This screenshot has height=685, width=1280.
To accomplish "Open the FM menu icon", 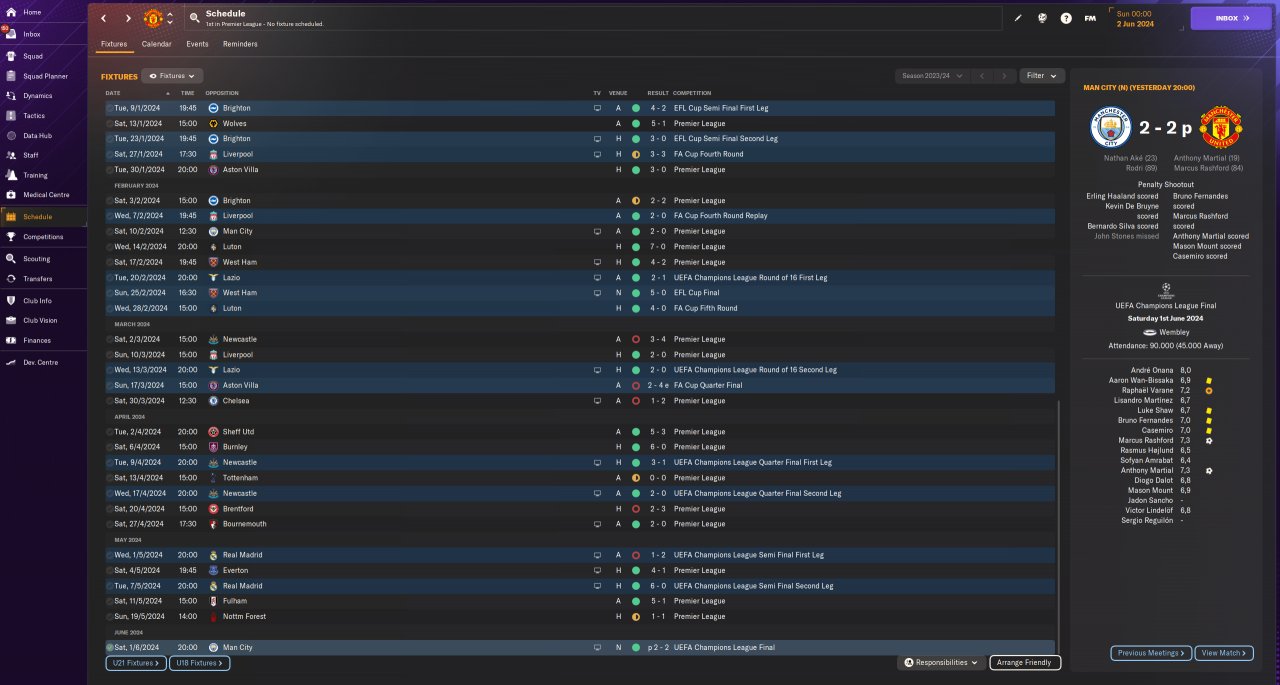I will coord(1090,18).
